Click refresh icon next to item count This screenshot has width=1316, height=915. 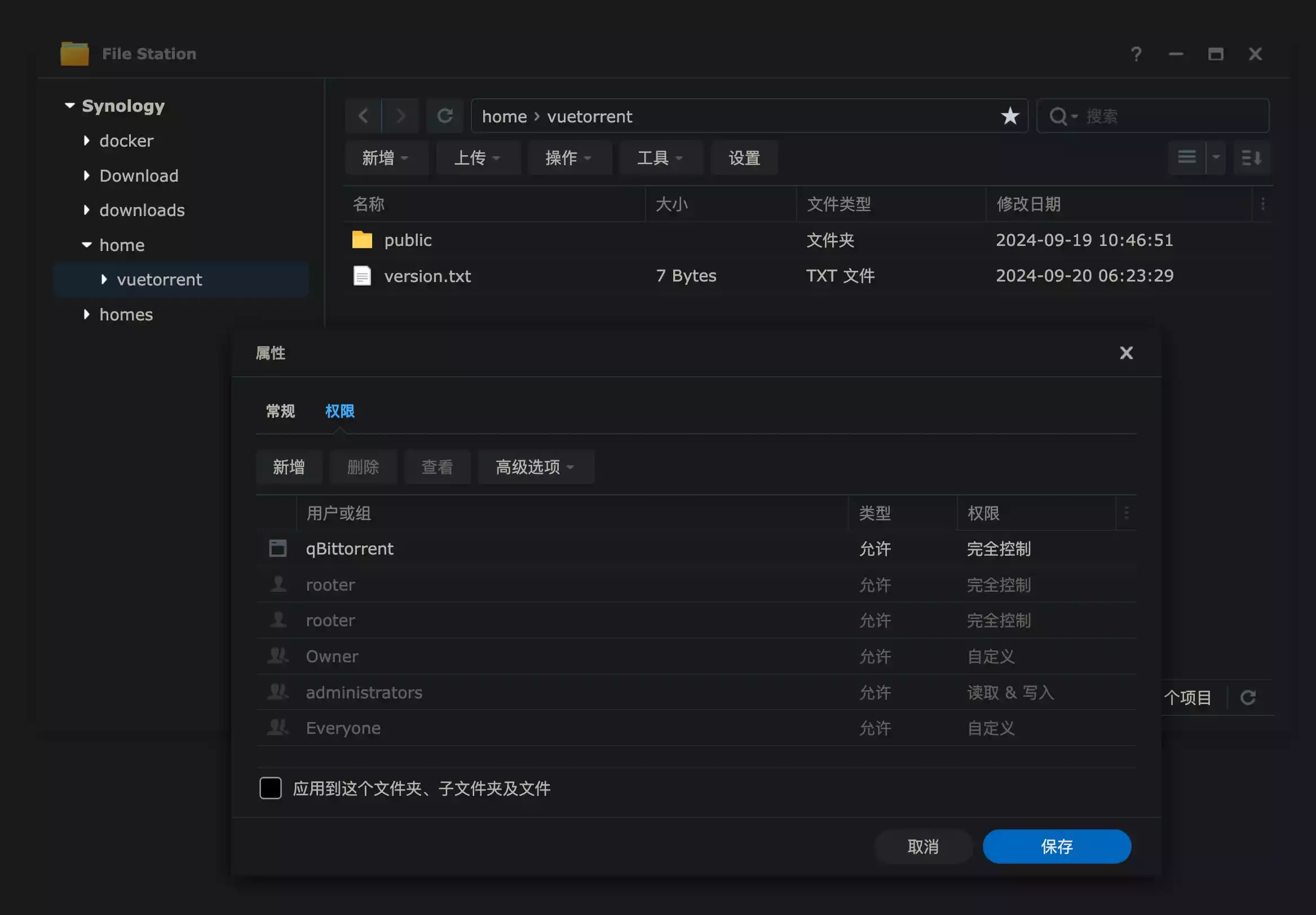[x=1248, y=698]
